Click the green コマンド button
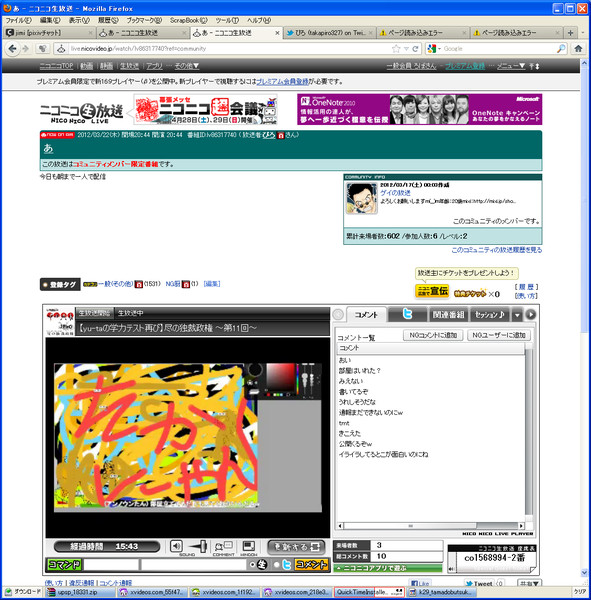 [64, 564]
